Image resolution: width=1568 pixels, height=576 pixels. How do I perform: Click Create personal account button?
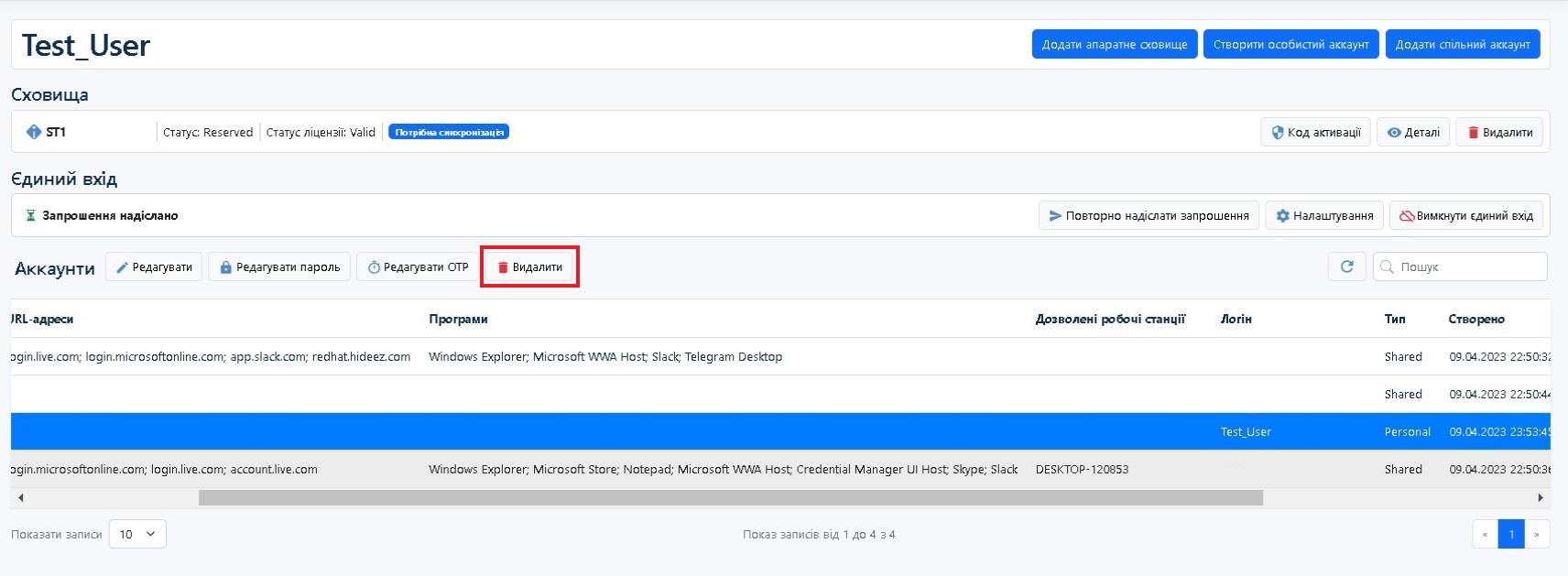coord(1290,44)
